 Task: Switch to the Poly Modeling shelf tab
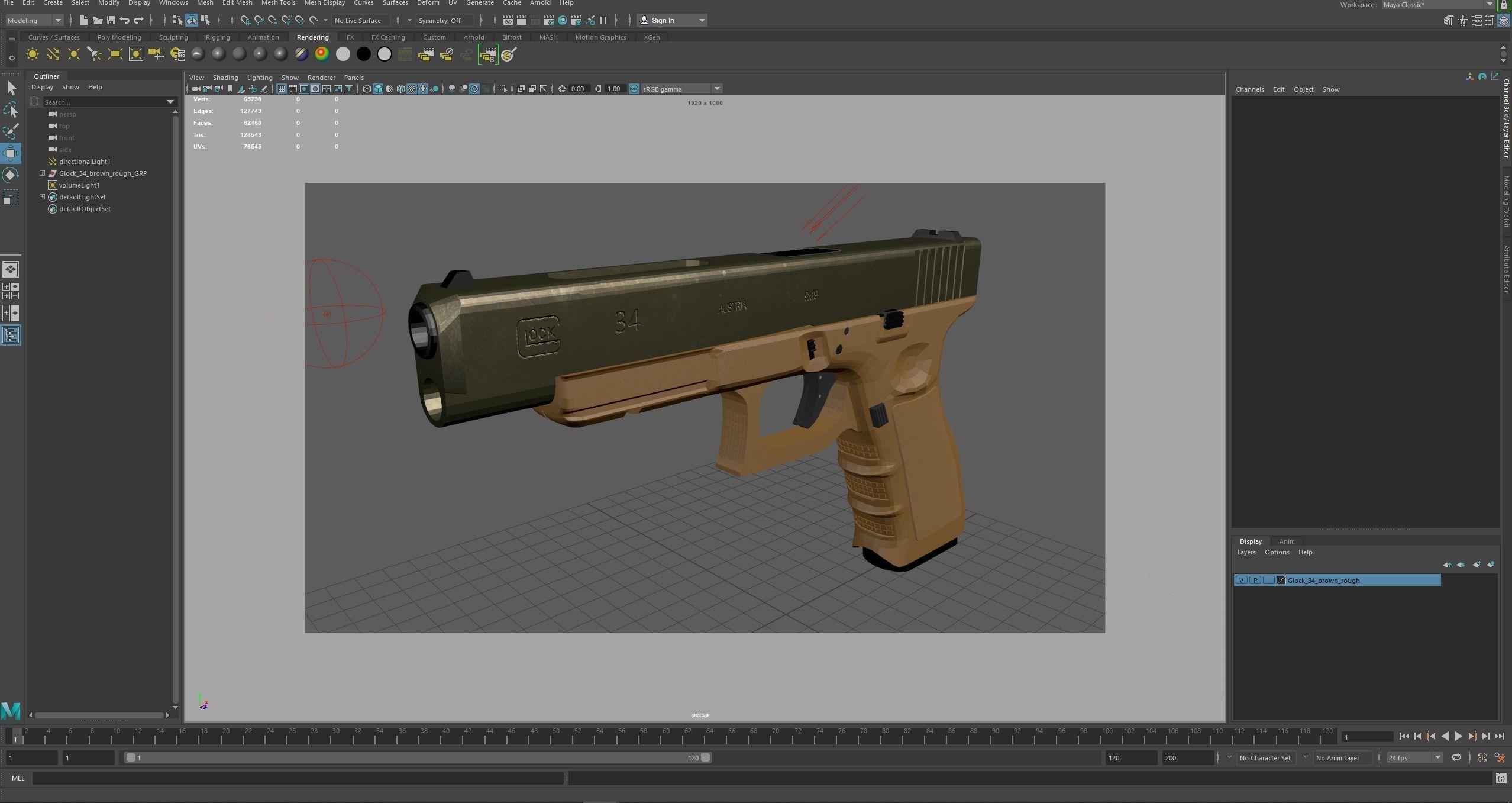119,37
